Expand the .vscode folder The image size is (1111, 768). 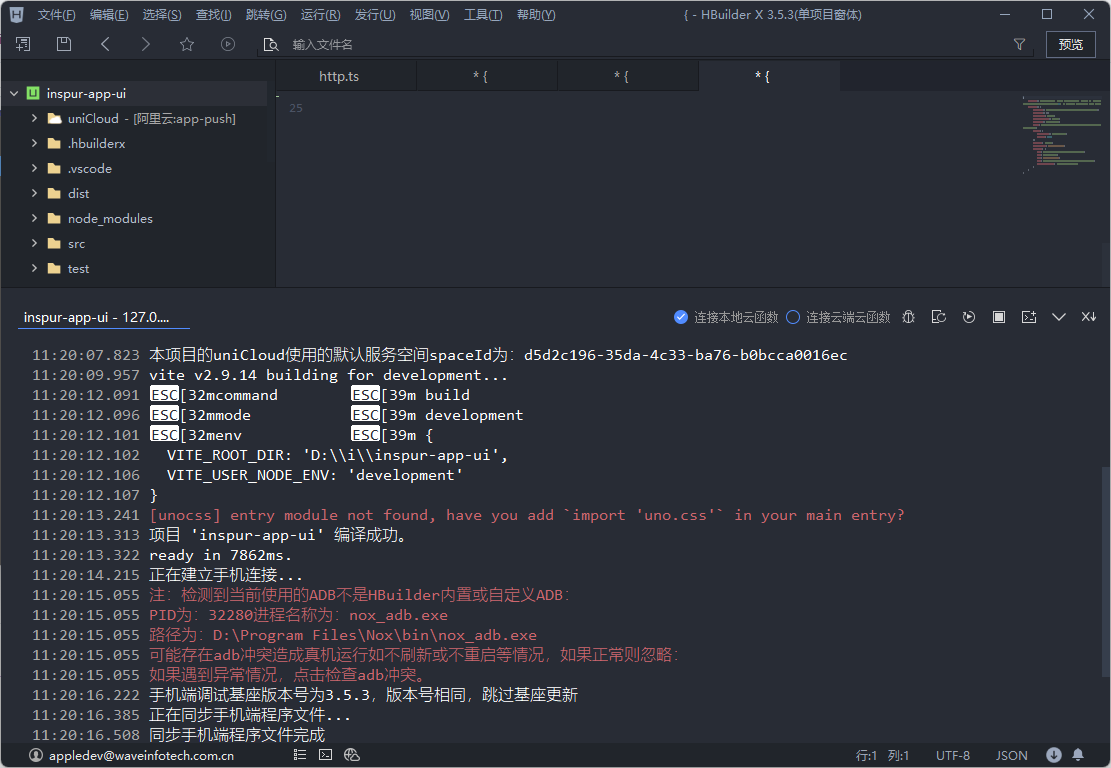pyautogui.click(x=34, y=168)
